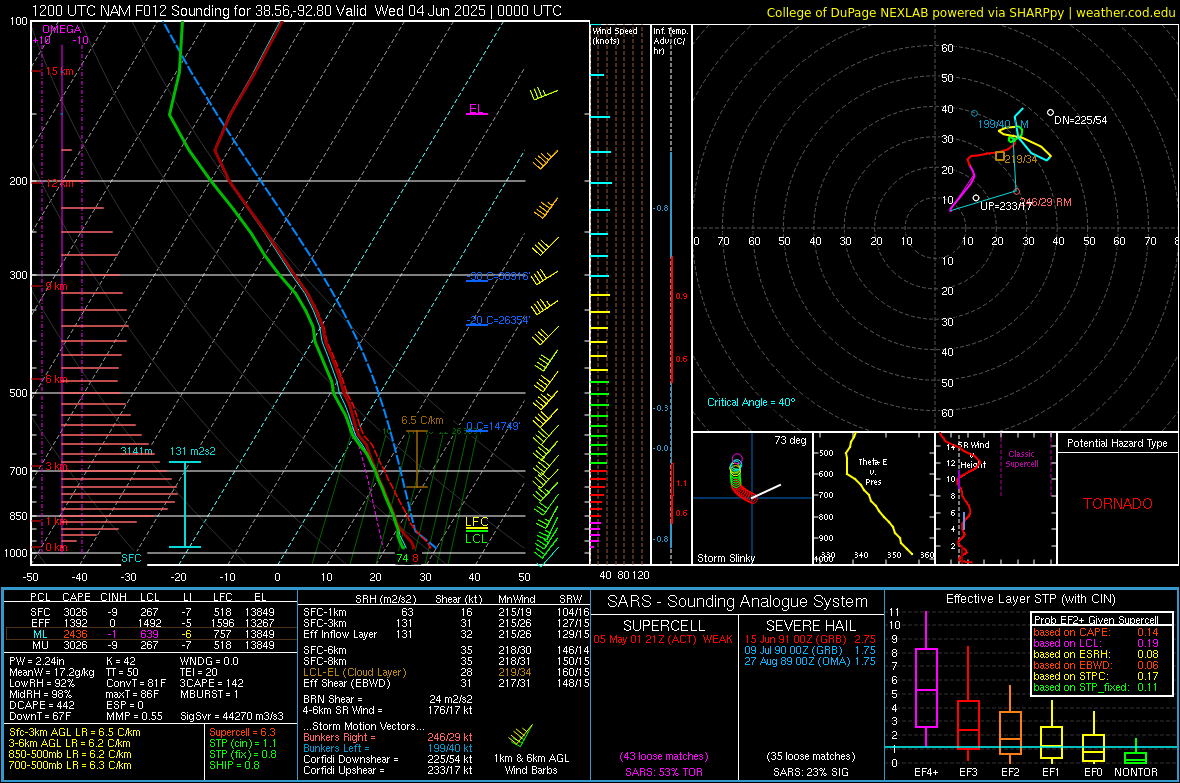Click the Critical Angle = 40° text
This screenshot has width=1180, height=783.
click(751, 402)
